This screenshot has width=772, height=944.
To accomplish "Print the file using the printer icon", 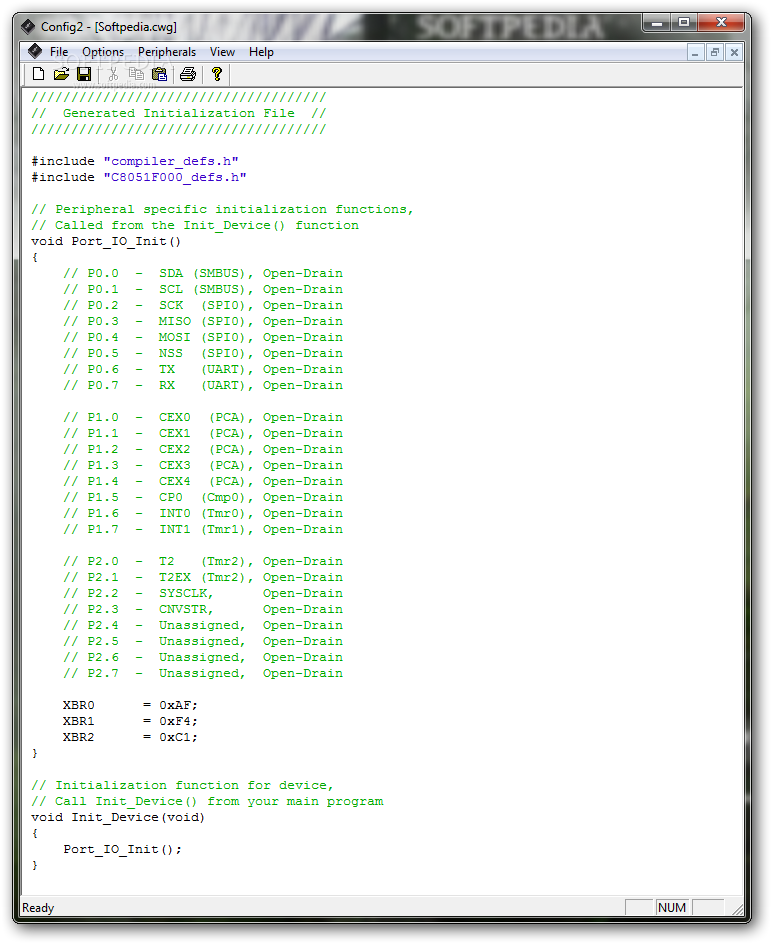I will 188,74.
